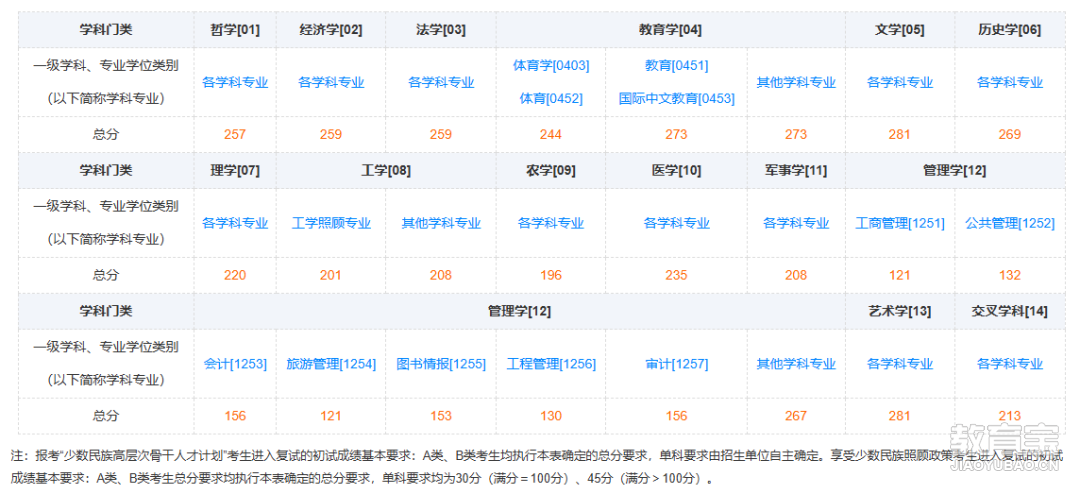Screen dimensions: 1080x494
Task: Select the score 269 for 历史学
Action: click(1010, 134)
